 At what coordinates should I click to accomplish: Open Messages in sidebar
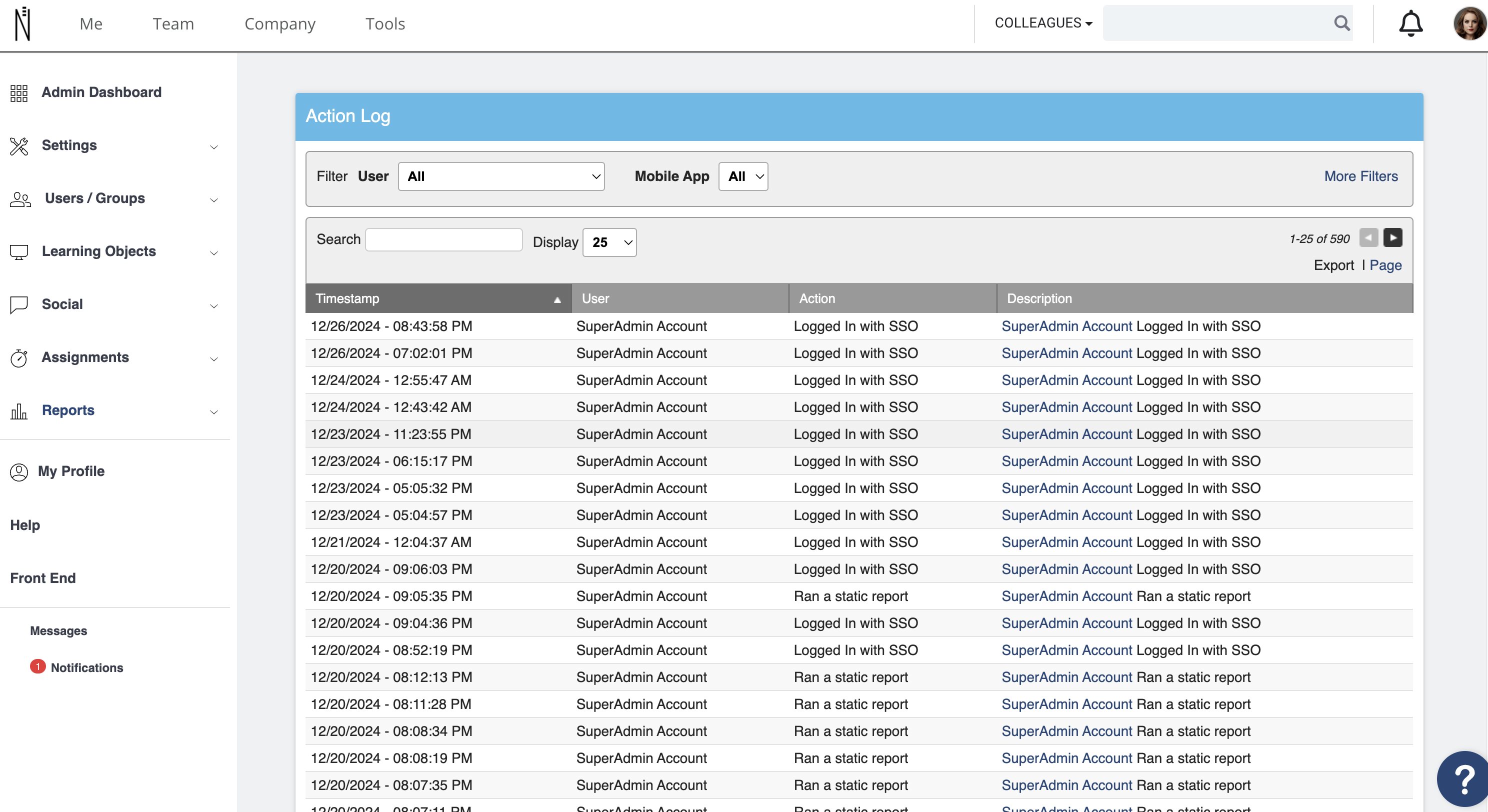click(x=58, y=630)
